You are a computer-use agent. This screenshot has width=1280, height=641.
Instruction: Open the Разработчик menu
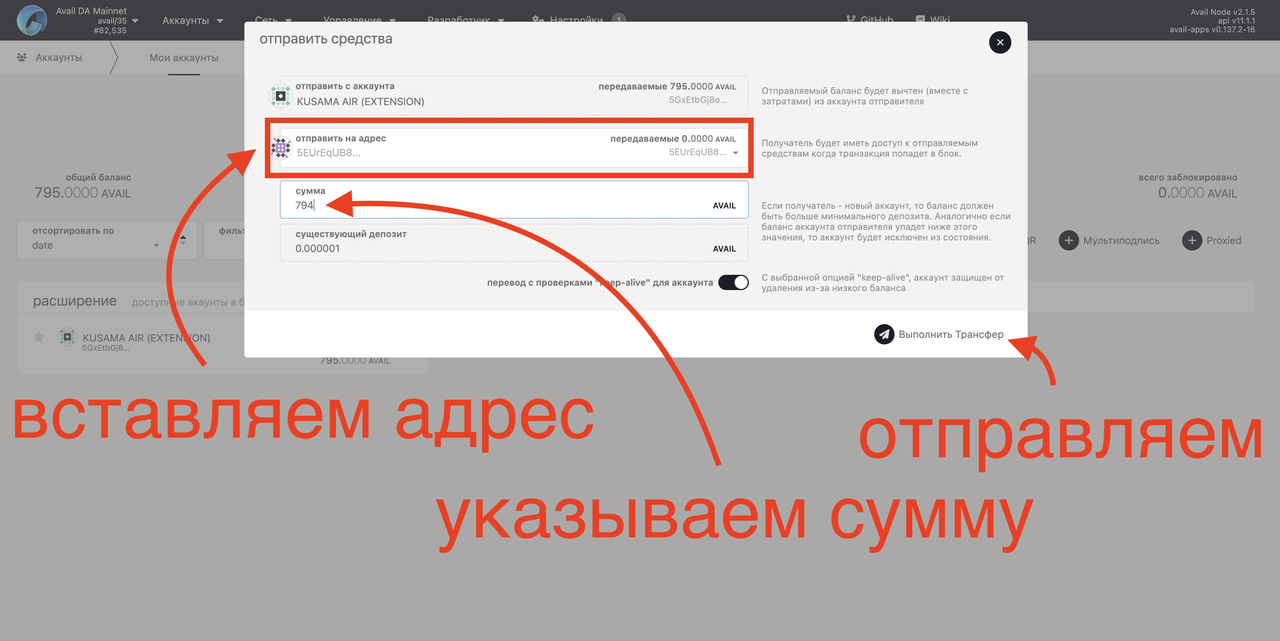466,20
